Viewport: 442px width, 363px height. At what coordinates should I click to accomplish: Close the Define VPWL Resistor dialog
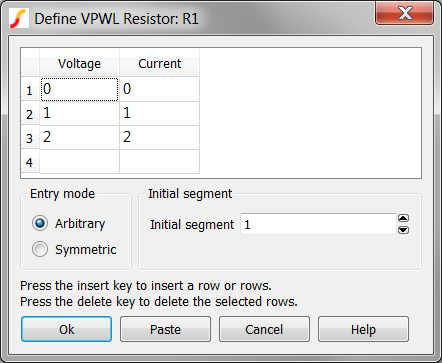404,13
